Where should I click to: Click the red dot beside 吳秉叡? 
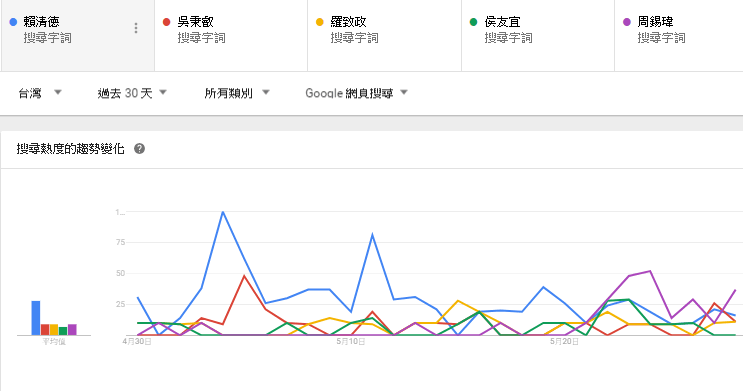(166, 22)
